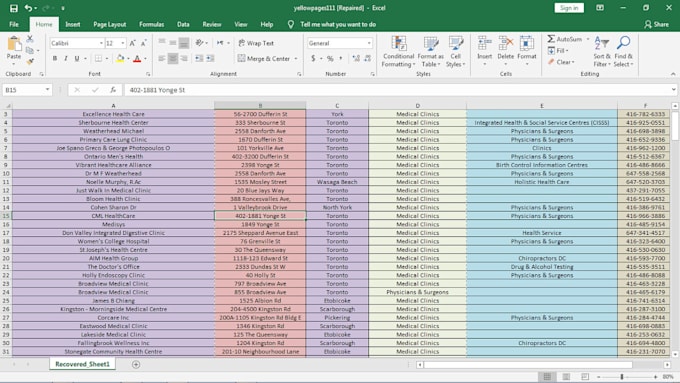Toggle underline formatting
680x383 pixels.
pos(77,59)
